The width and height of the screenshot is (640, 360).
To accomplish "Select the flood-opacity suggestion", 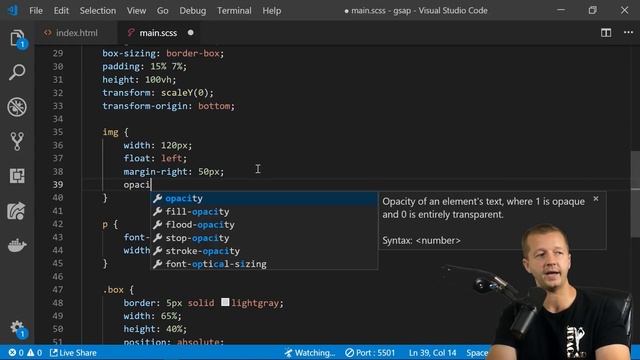I will click(264, 224).
